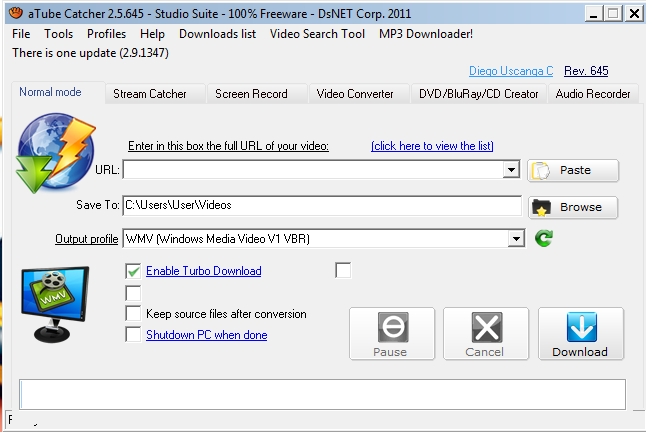
Task: Check Keep source files after conversion
Action: (133, 313)
